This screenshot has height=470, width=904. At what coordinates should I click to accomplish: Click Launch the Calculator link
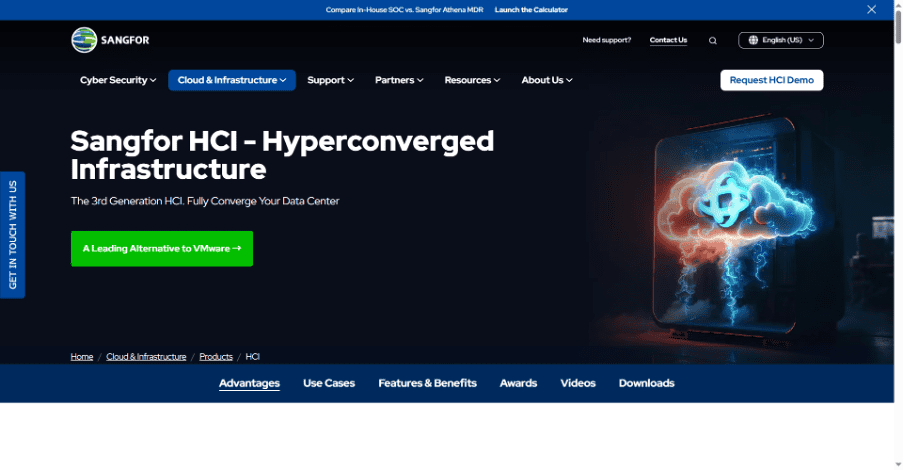pyautogui.click(x=531, y=9)
